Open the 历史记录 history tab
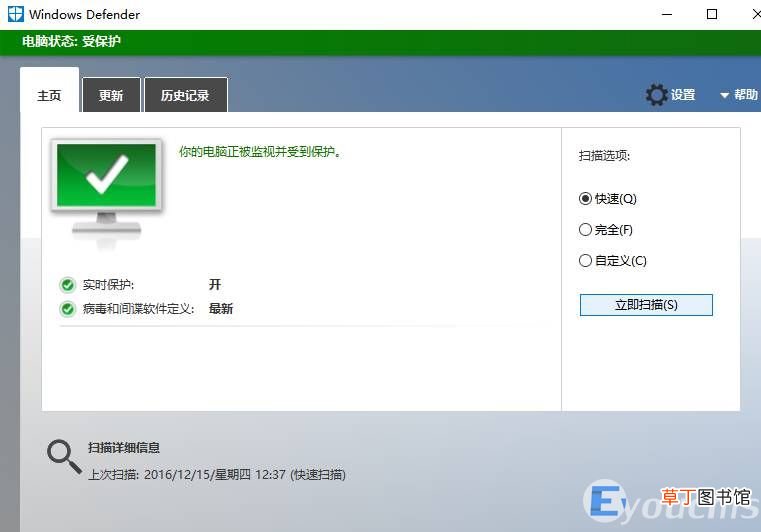This screenshot has height=532, width=761. click(x=185, y=95)
